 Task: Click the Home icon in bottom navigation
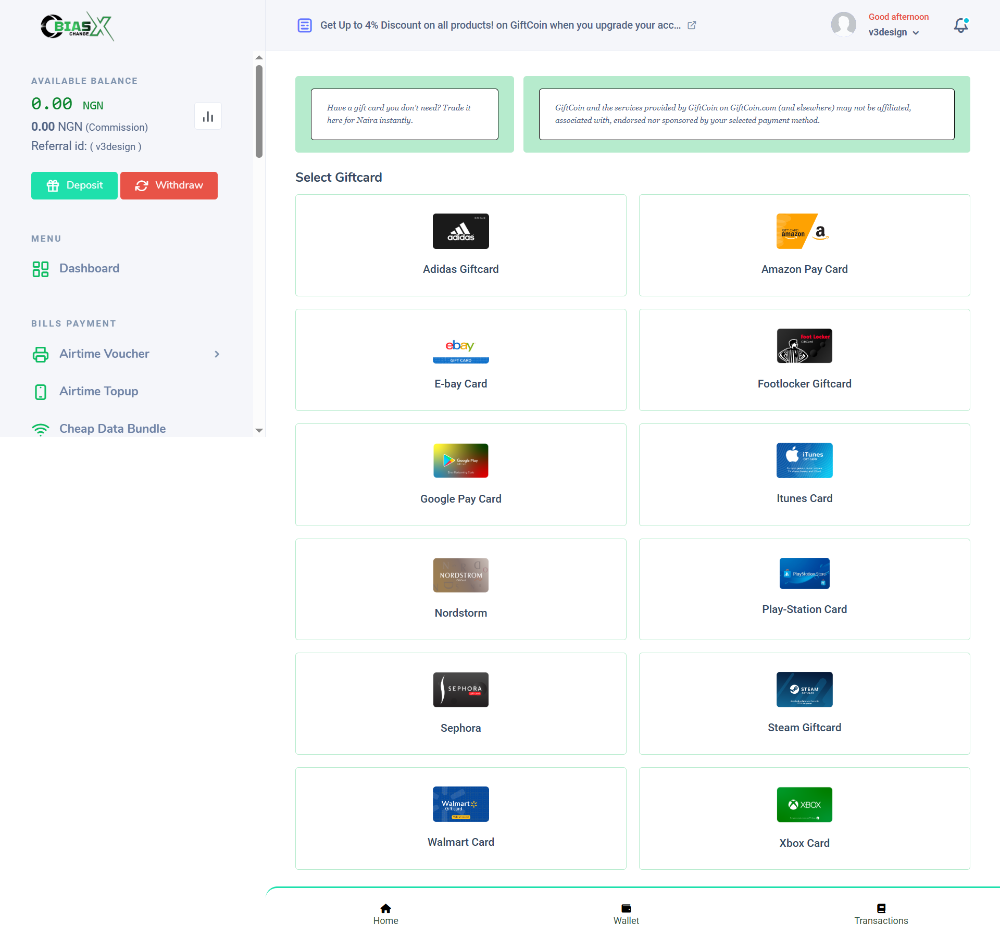[x=385, y=910]
